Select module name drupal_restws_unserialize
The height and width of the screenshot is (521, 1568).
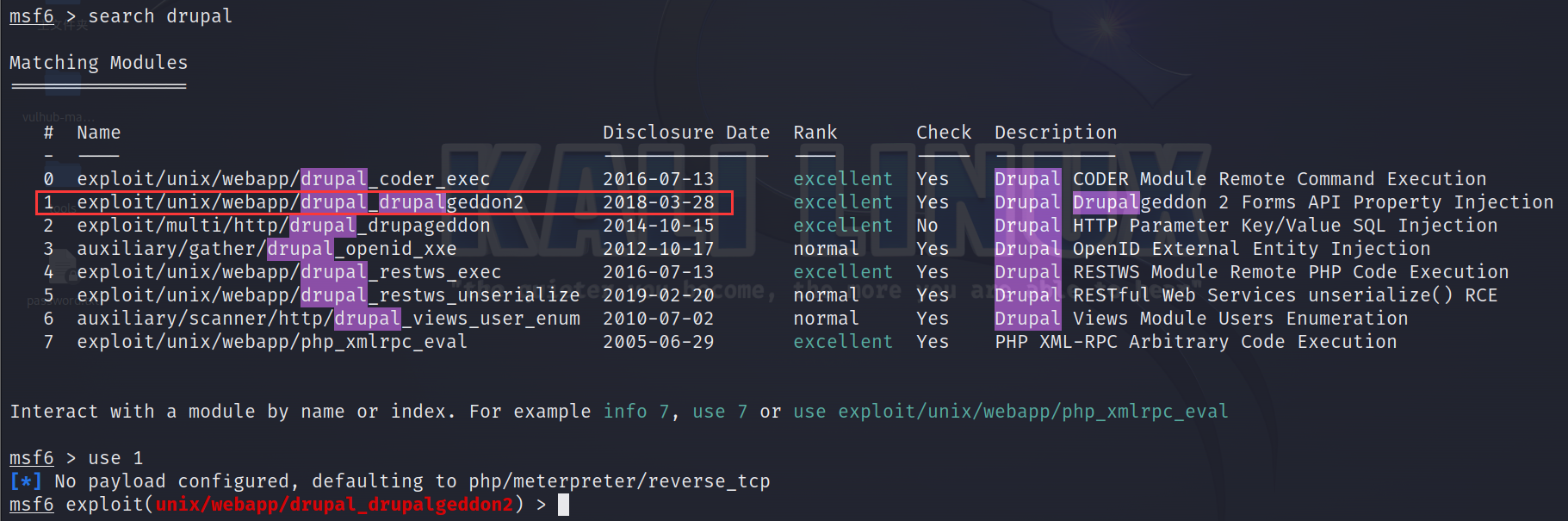point(440,295)
